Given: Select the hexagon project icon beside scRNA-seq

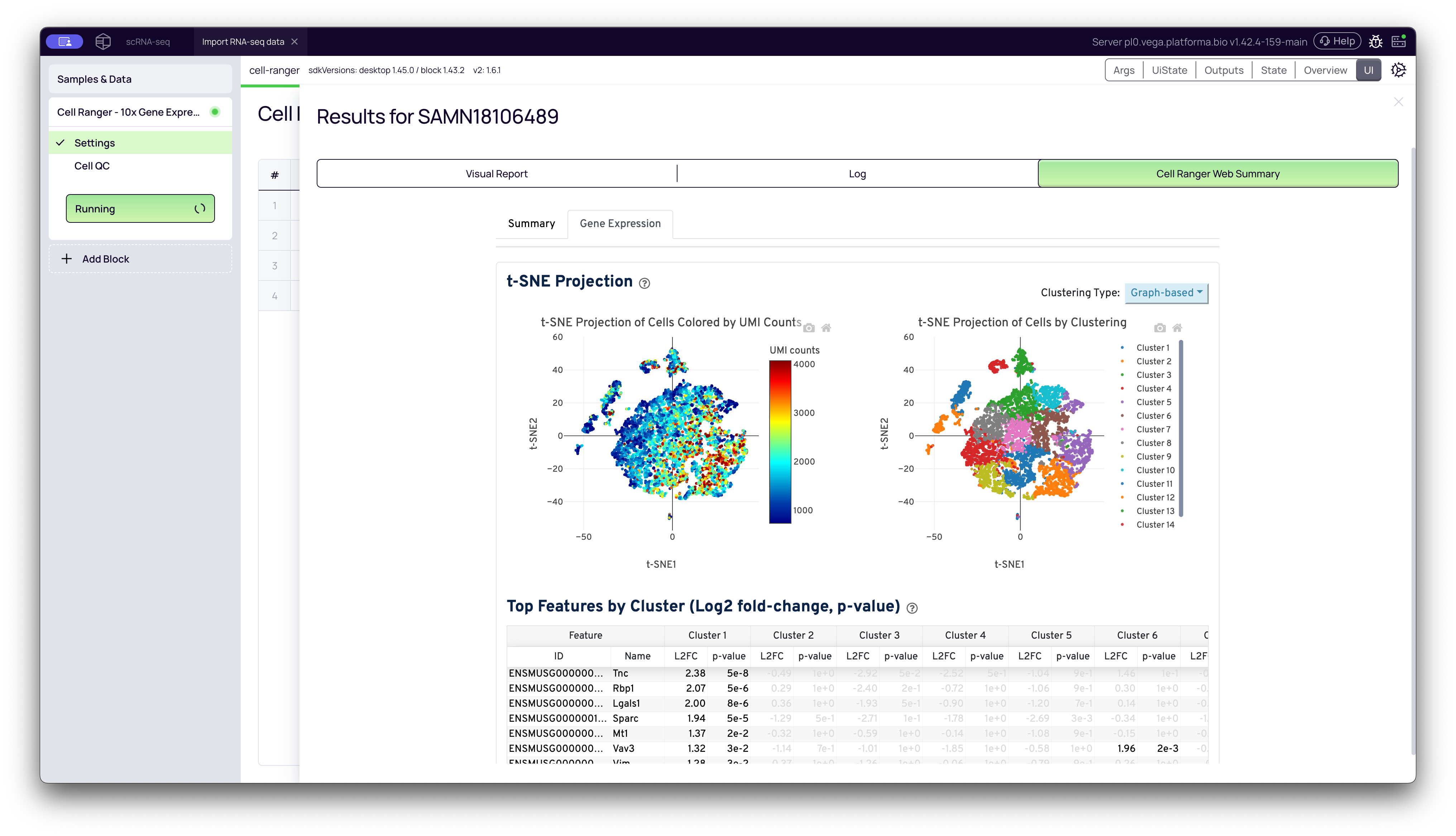Looking at the screenshot, I should tap(103, 41).
